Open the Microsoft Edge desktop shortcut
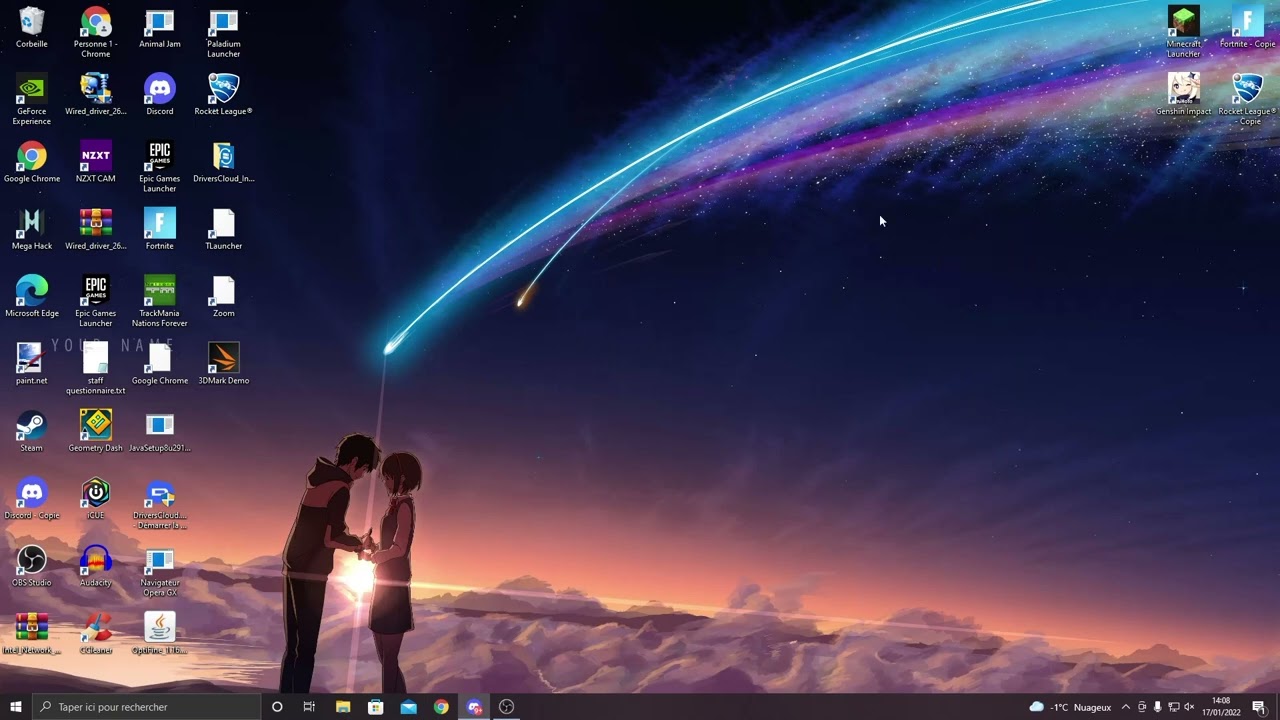 coord(31,296)
